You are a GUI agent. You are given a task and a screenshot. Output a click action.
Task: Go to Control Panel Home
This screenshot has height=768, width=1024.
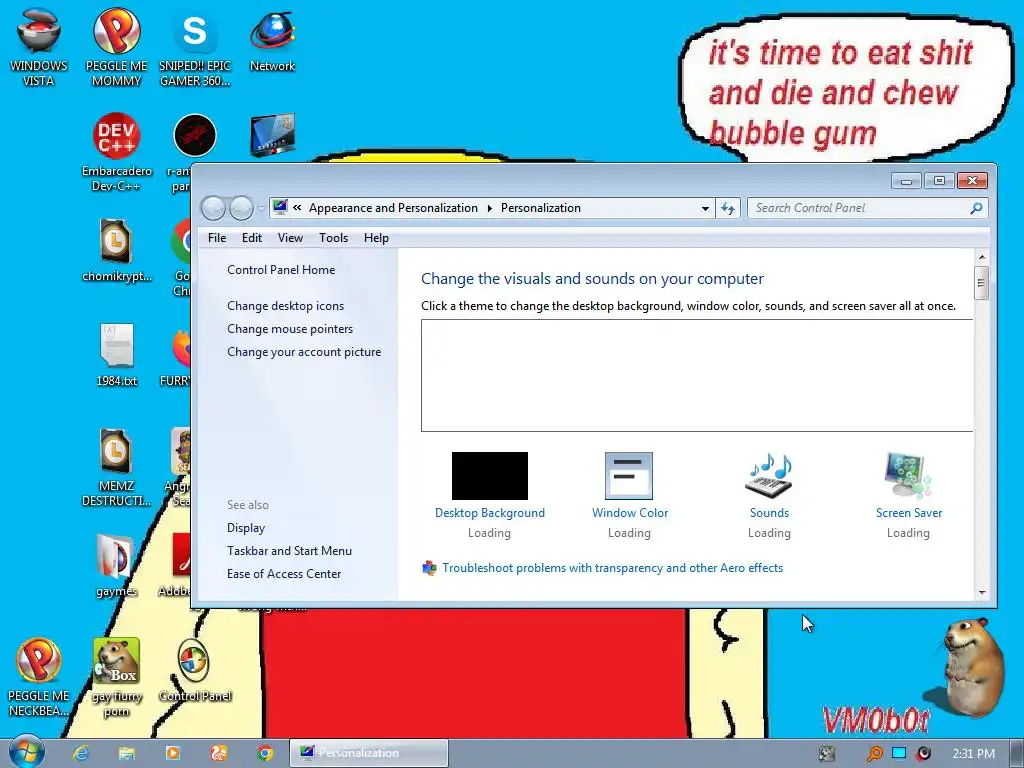281,270
